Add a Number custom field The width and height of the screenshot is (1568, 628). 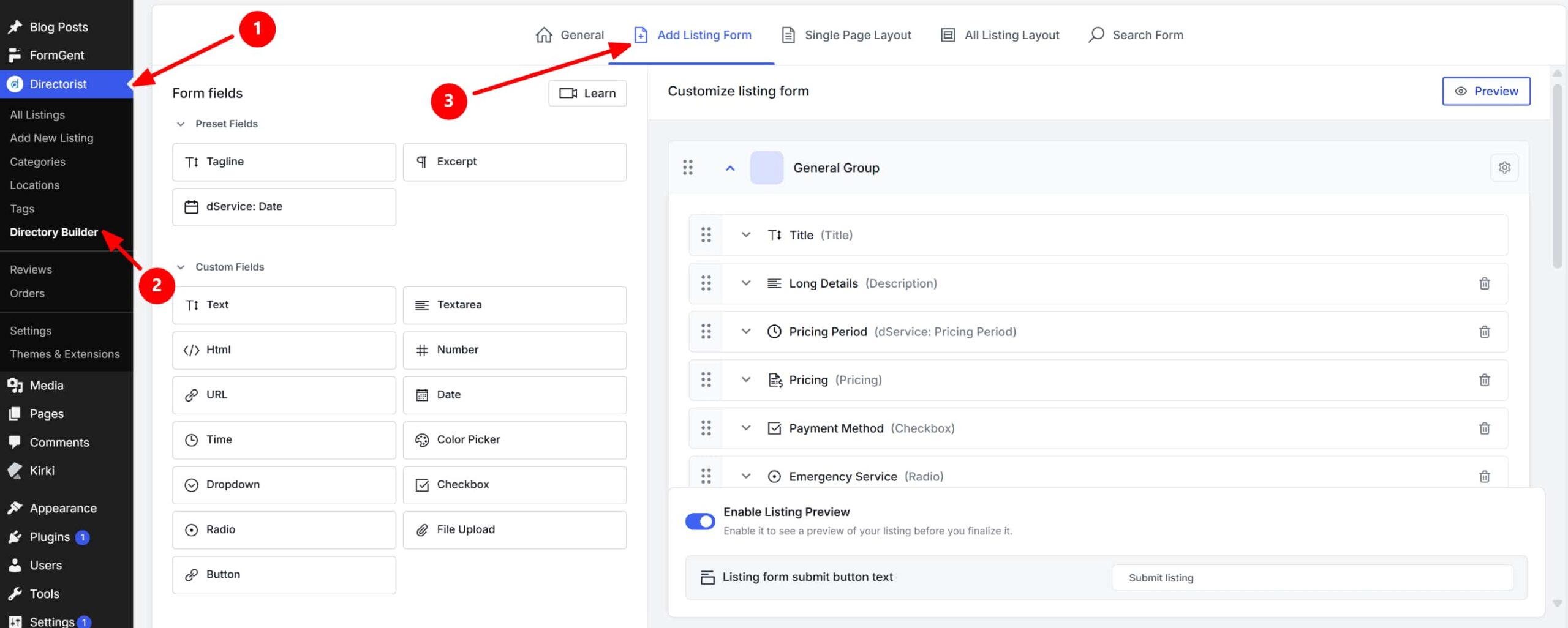[514, 350]
